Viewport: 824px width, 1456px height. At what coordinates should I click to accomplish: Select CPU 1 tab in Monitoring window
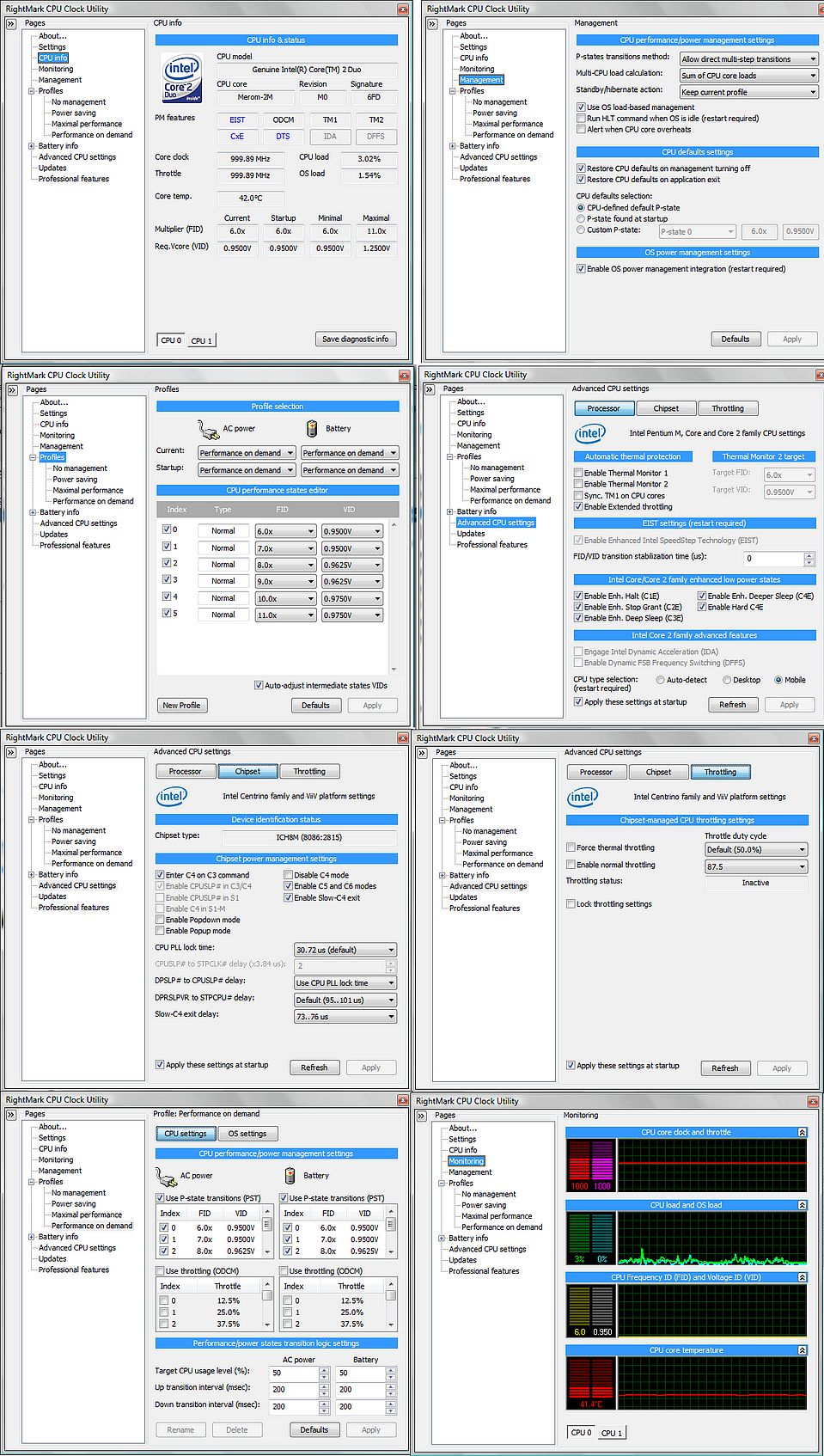click(x=612, y=1433)
